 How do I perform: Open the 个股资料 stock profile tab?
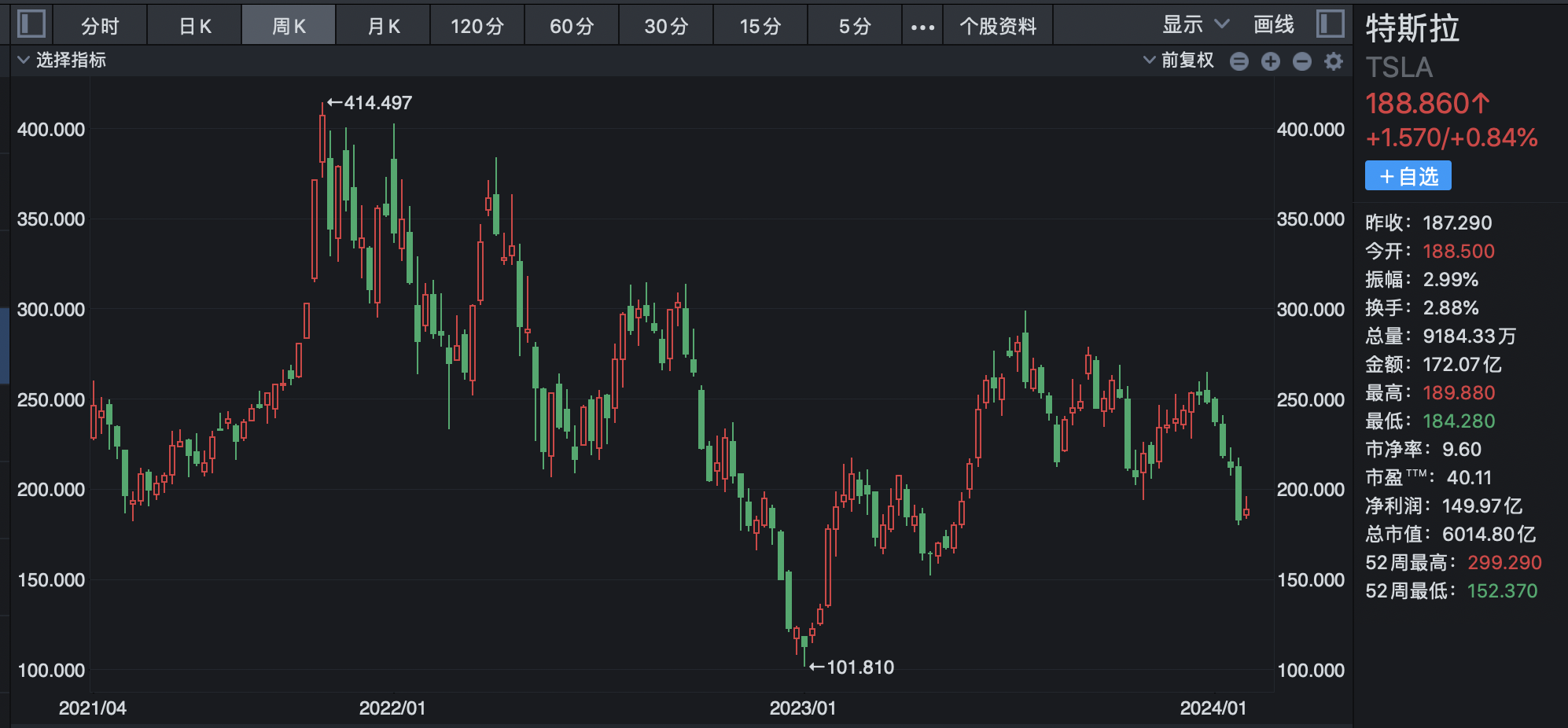pyautogui.click(x=998, y=27)
